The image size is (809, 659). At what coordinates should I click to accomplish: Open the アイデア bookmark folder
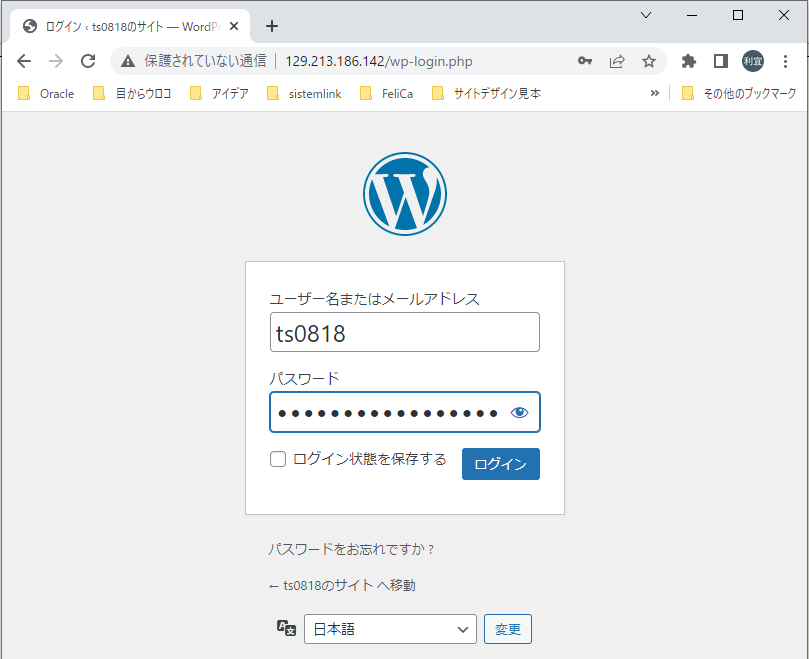[x=219, y=93]
